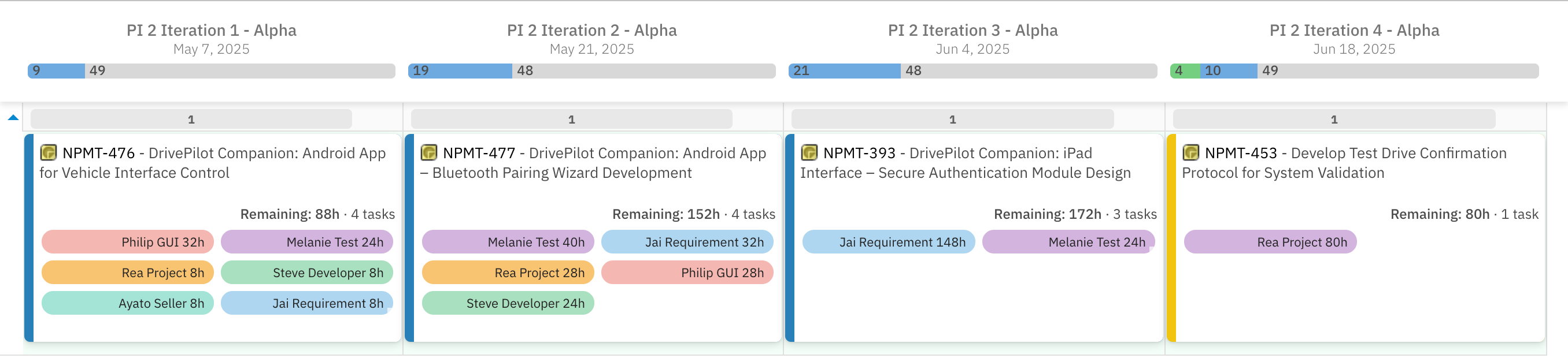Viewport: 1568px width, 358px height.
Task: Select PI 2 Iteration 1 - Alpha header
Action: [211, 31]
